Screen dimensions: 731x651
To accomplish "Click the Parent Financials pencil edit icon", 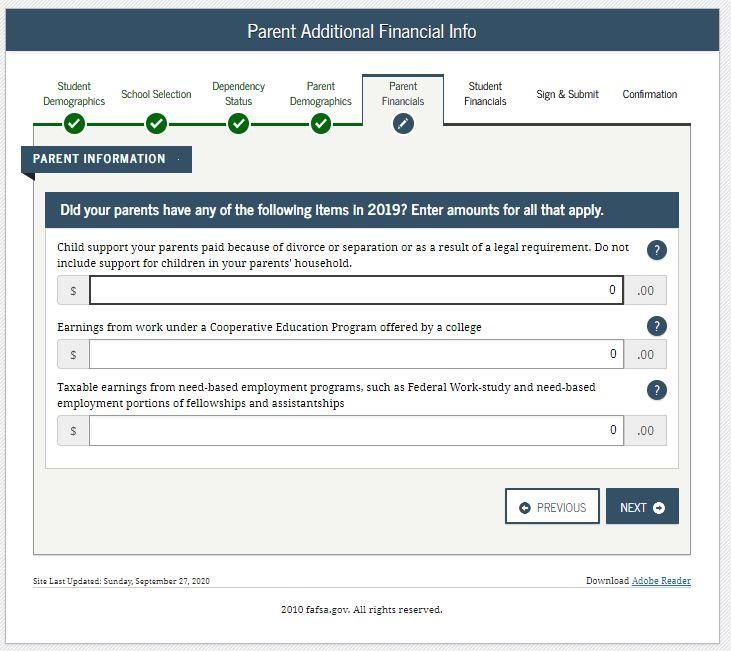I will (x=403, y=124).
